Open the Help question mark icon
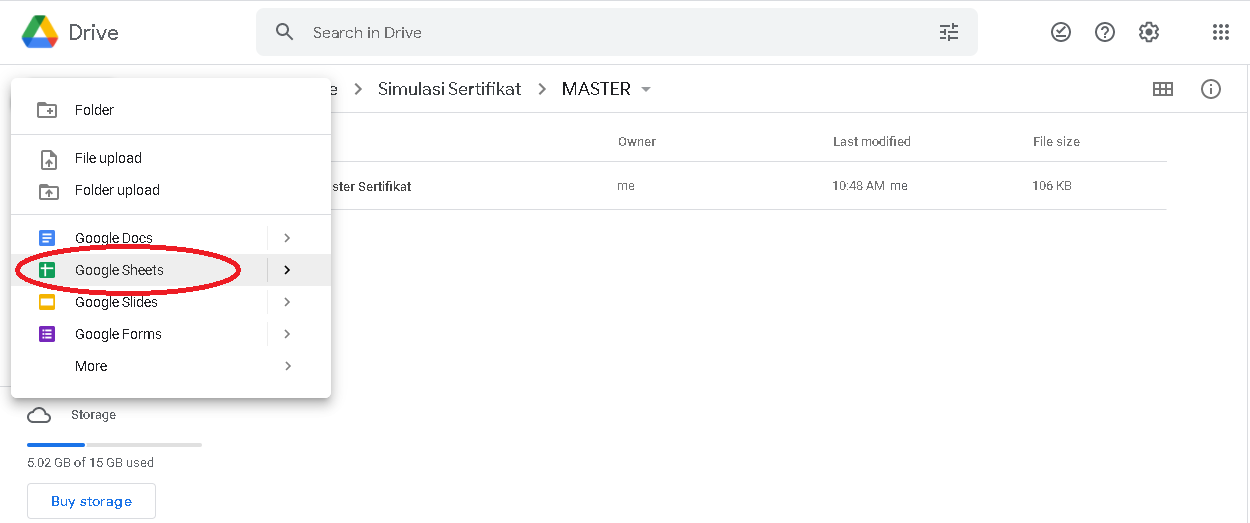This screenshot has height=523, width=1250. pos(1105,32)
